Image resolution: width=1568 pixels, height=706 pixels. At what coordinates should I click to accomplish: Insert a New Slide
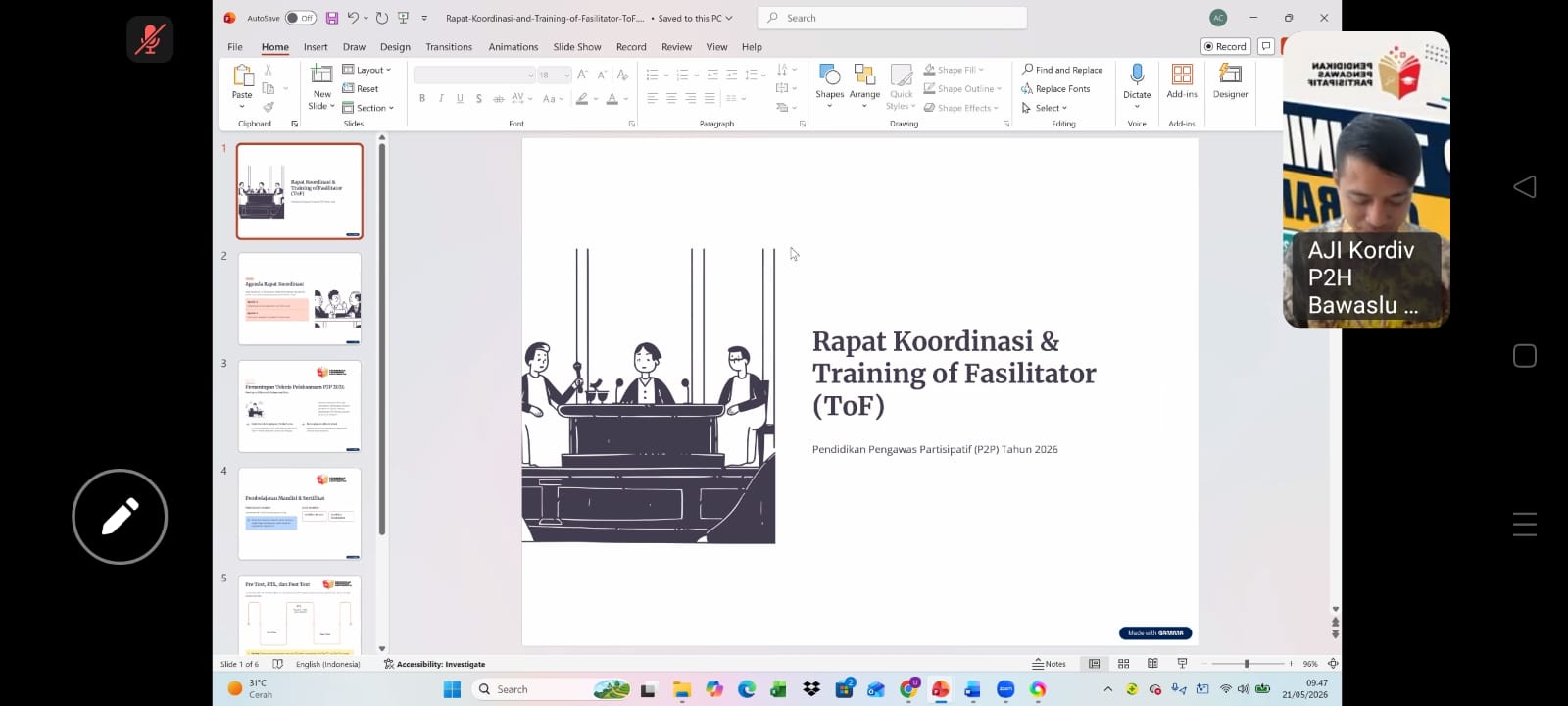[x=321, y=86]
